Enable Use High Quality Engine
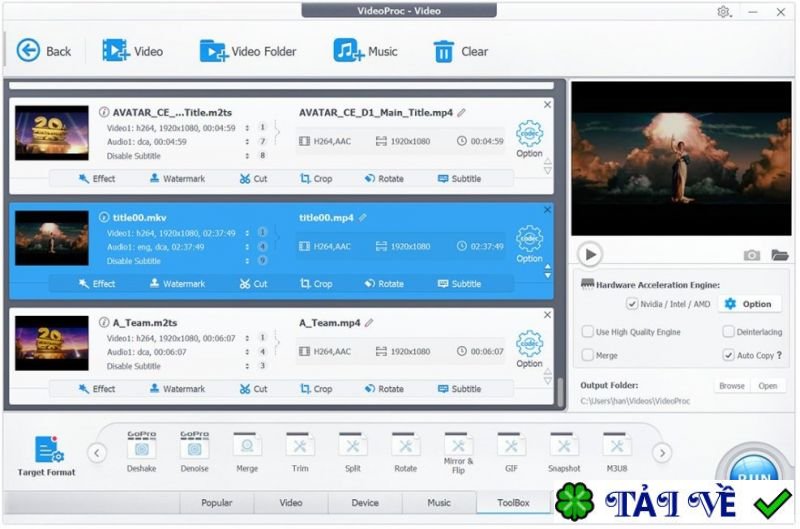The height and width of the screenshot is (529, 800). tap(587, 332)
